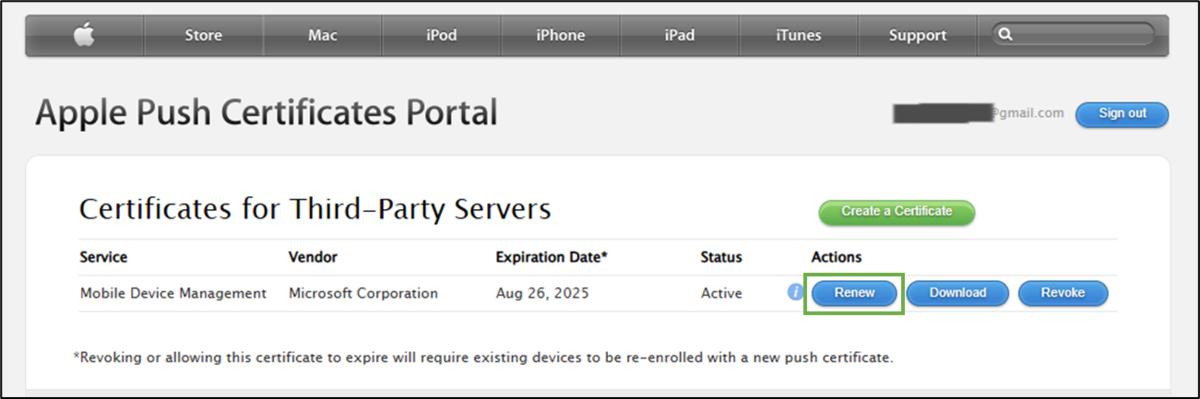Renew the Mobile Device Management certificate

coord(855,293)
